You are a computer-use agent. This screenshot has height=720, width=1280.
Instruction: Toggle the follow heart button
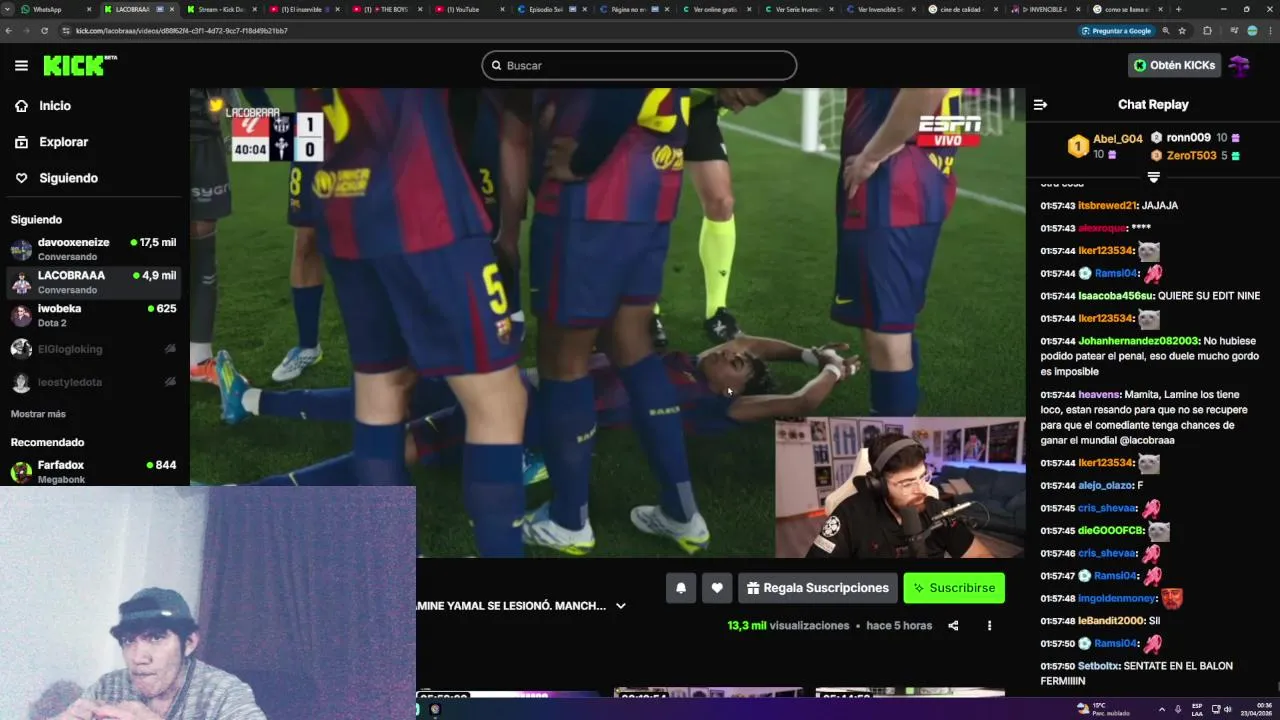[x=717, y=588]
